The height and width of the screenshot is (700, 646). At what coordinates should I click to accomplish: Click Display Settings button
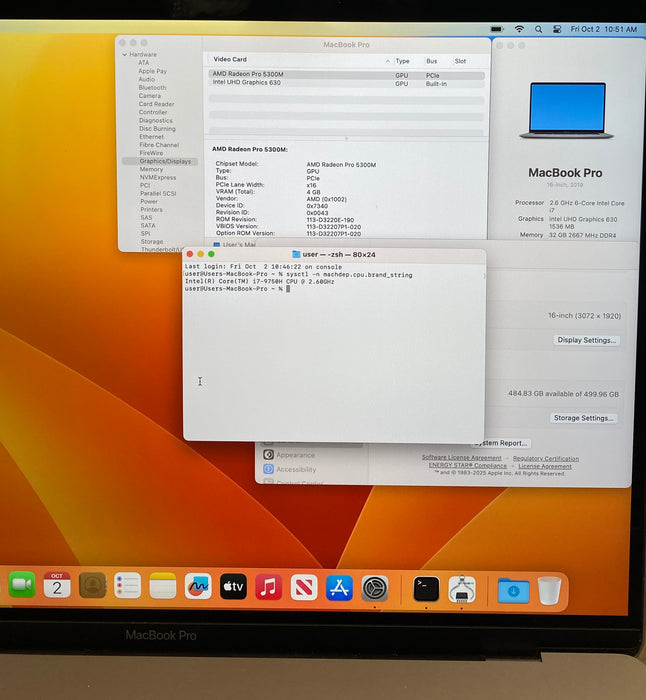pyautogui.click(x=587, y=340)
